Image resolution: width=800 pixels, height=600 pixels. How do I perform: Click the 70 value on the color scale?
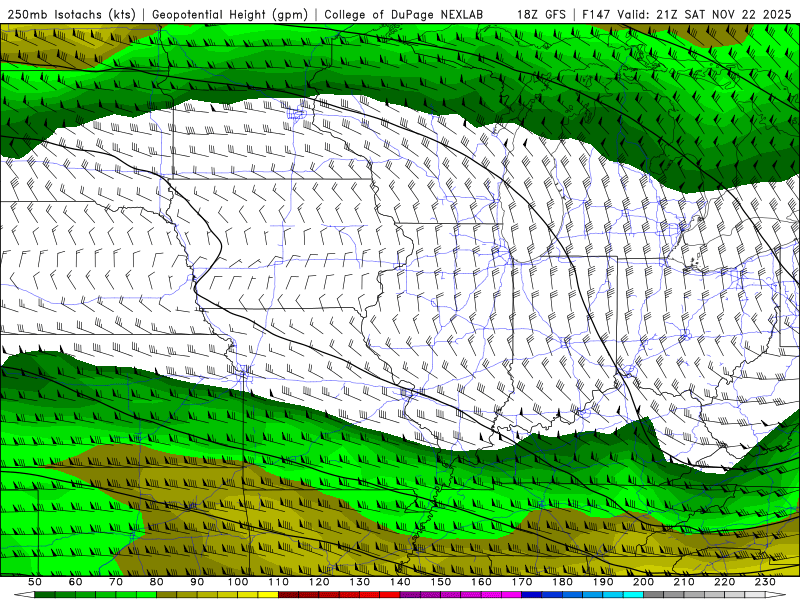tap(116, 582)
